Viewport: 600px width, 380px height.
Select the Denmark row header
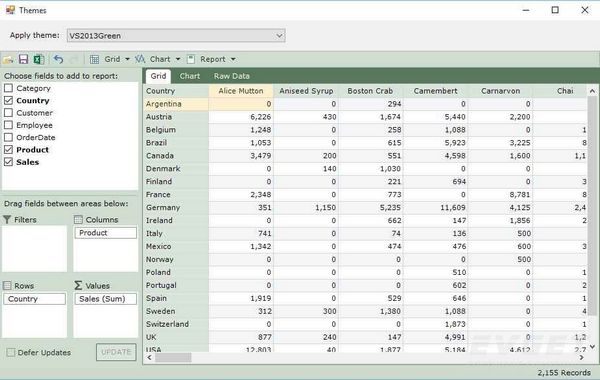176,169
